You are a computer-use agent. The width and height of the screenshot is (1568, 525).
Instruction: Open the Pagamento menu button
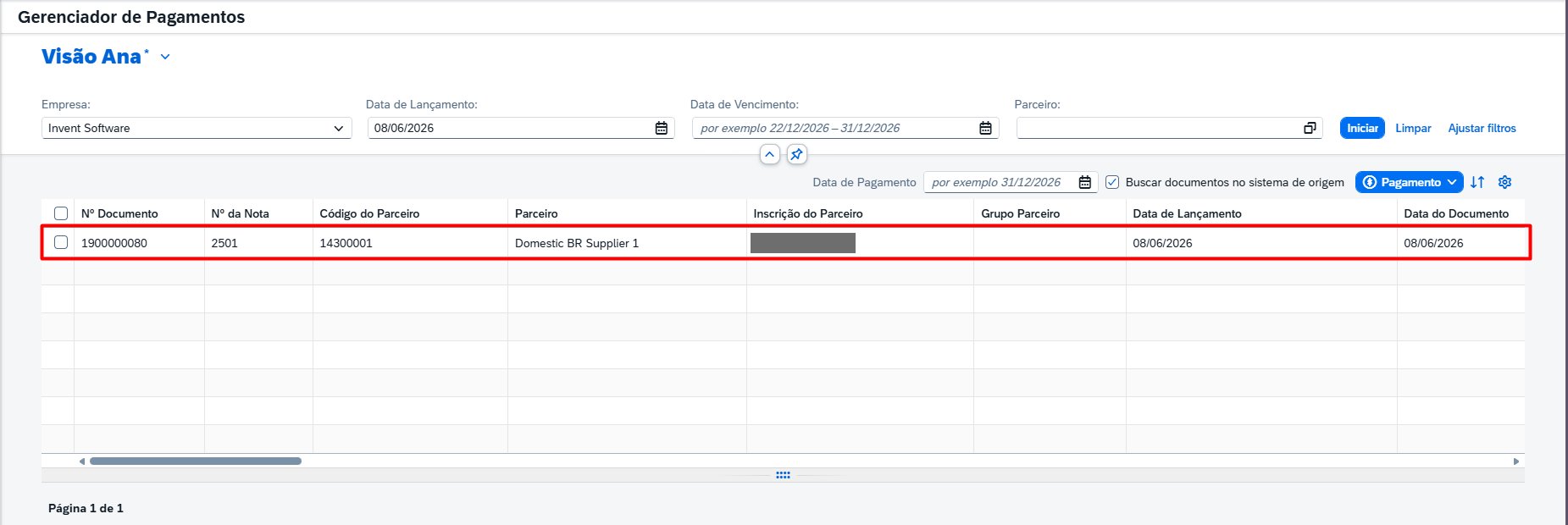pyautogui.click(x=1410, y=182)
